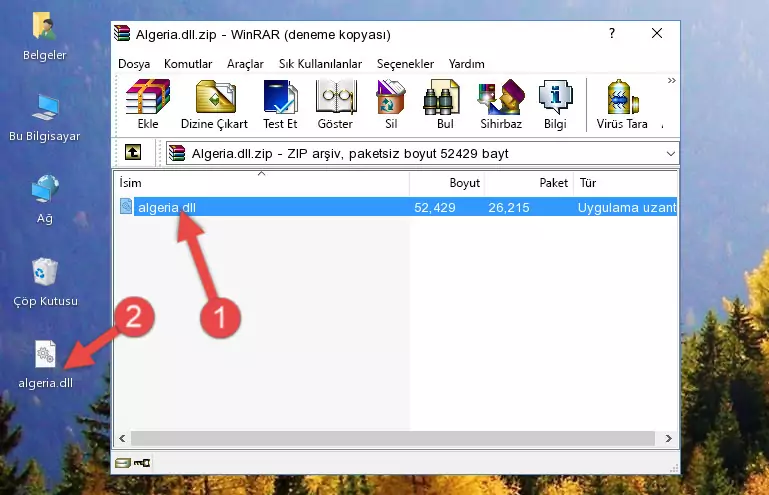769x495 pixels.
Task: Select algeria.dll file on desktop
Action: coord(46,365)
